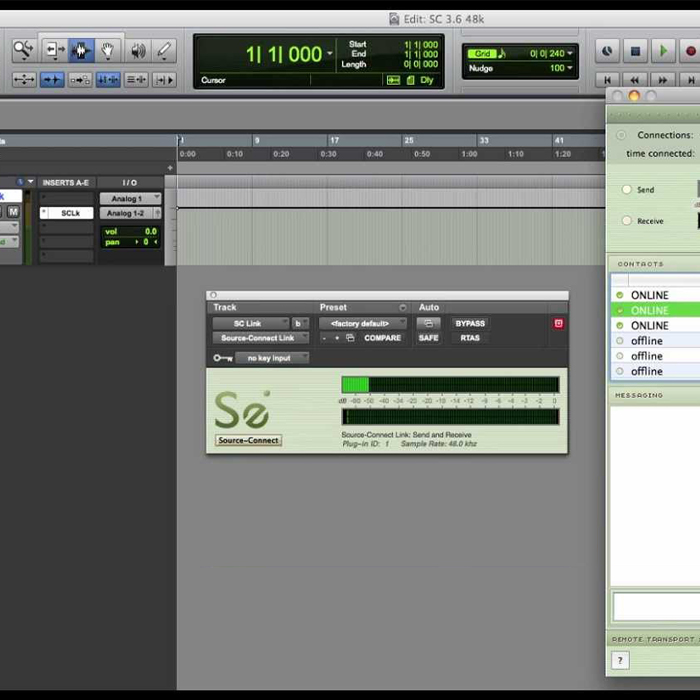The height and width of the screenshot is (700, 700).
Task: Toggle red target button in plug-in window
Action: point(558,323)
